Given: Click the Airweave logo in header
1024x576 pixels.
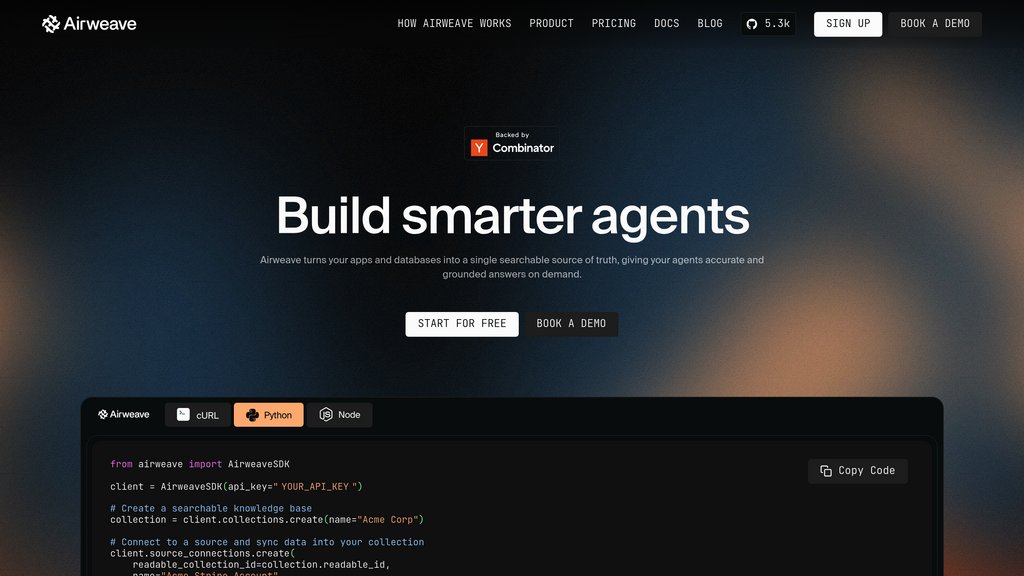Looking at the screenshot, I should 89,24.
